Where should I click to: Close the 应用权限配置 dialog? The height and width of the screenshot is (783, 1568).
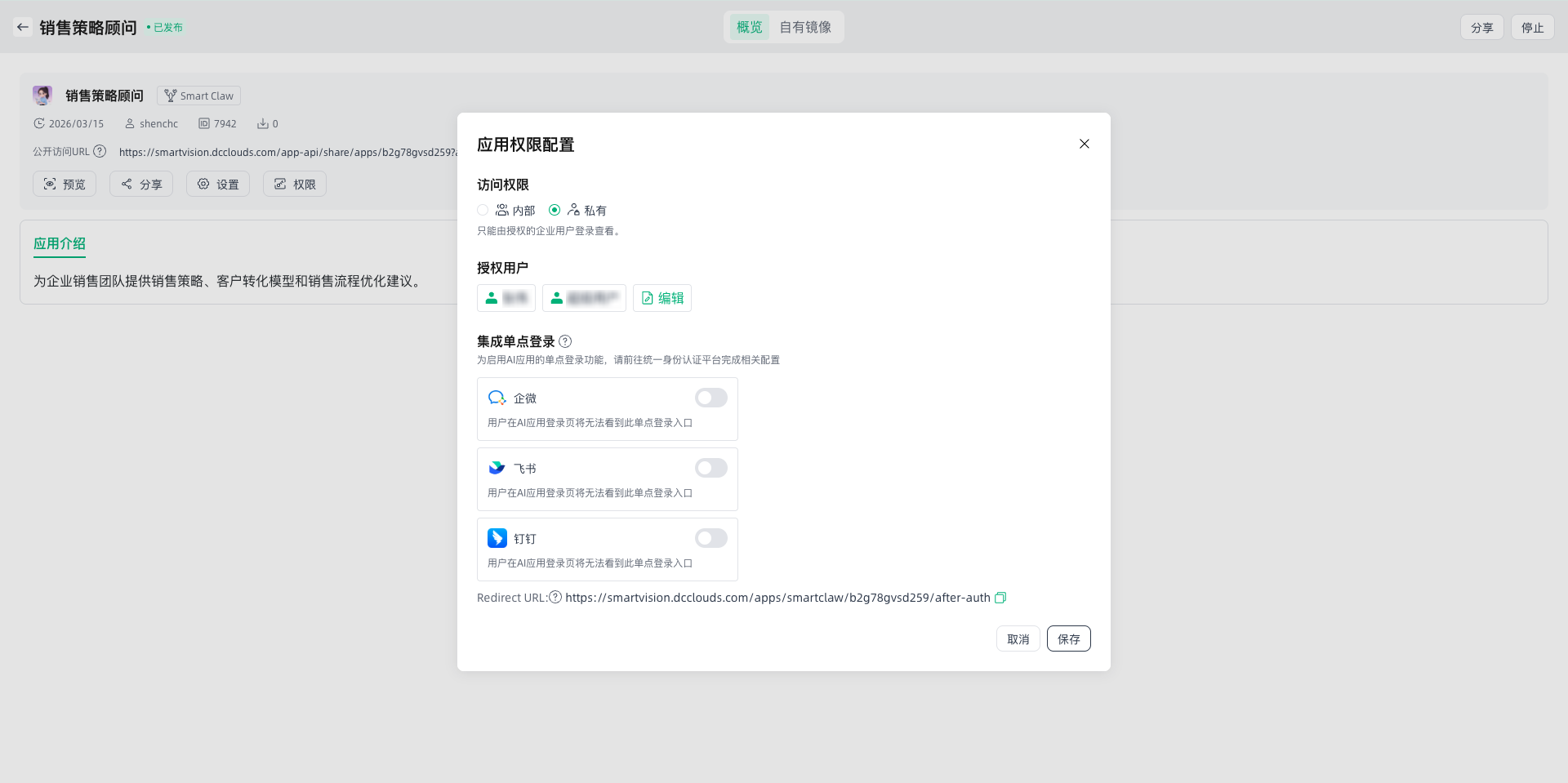coord(1084,144)
